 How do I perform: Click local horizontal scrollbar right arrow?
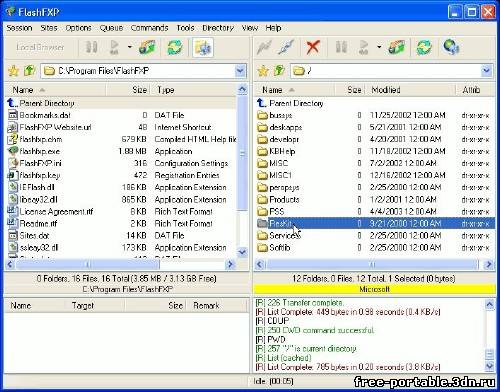point(230,265)
